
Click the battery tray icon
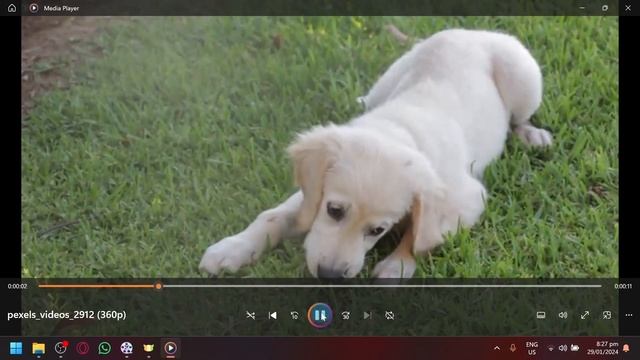tap(575, 348)
